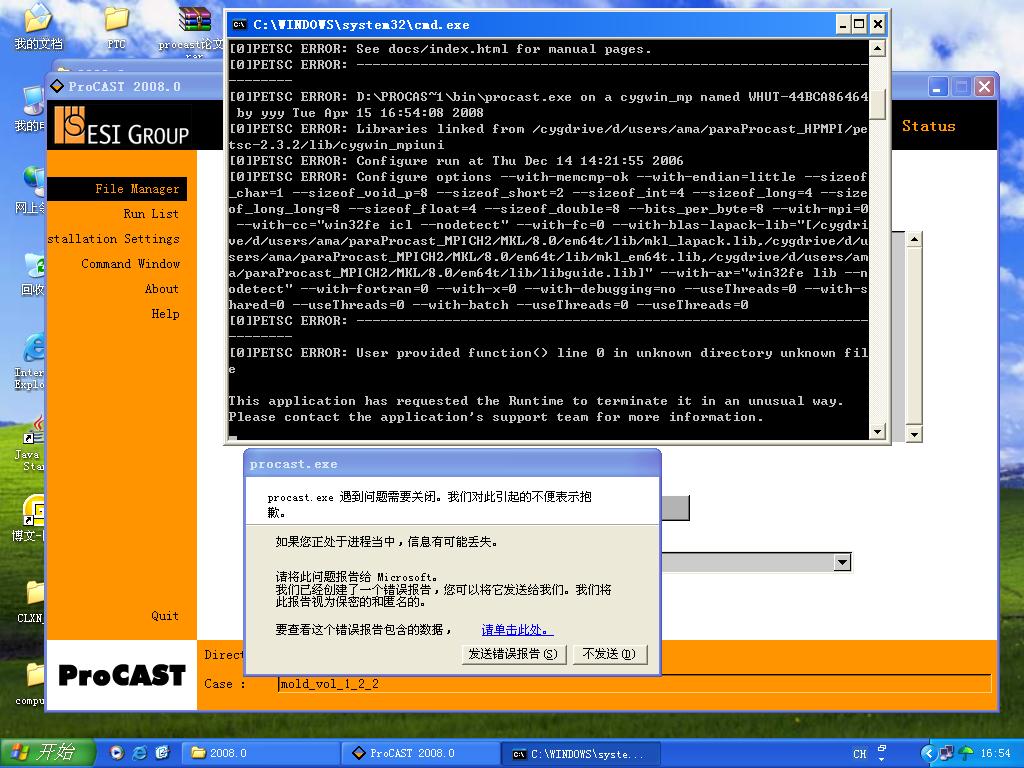Screen dimensions: 1024x768
Task: Click the cmd window scroll up arrow
Action: point(877,48)
